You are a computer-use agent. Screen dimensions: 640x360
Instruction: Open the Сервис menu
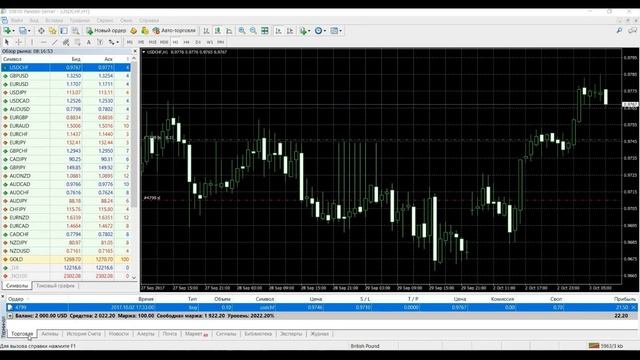(105, 20)
